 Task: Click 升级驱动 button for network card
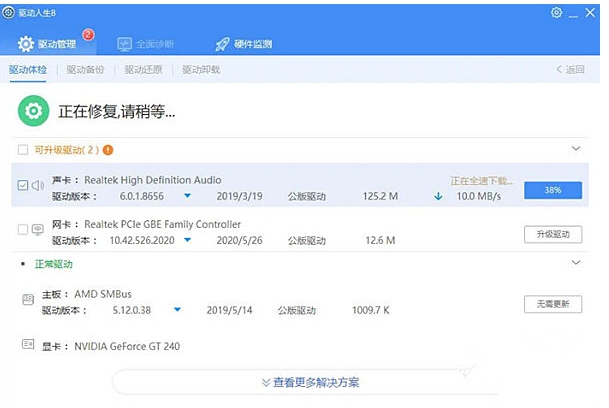click(x=553, y=234)
